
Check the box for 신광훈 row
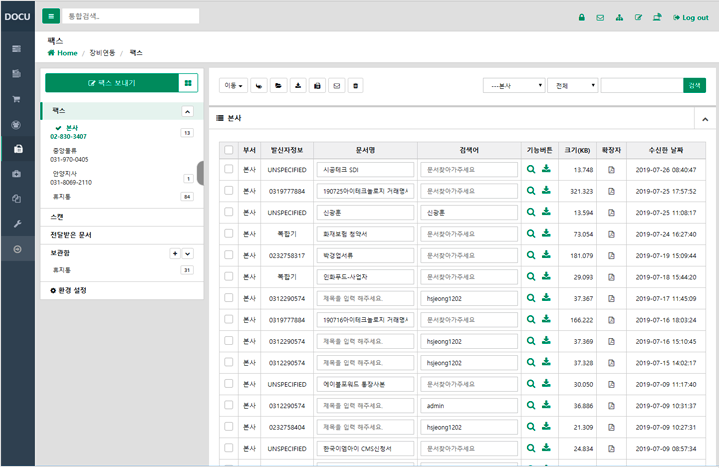coord(228,212)
